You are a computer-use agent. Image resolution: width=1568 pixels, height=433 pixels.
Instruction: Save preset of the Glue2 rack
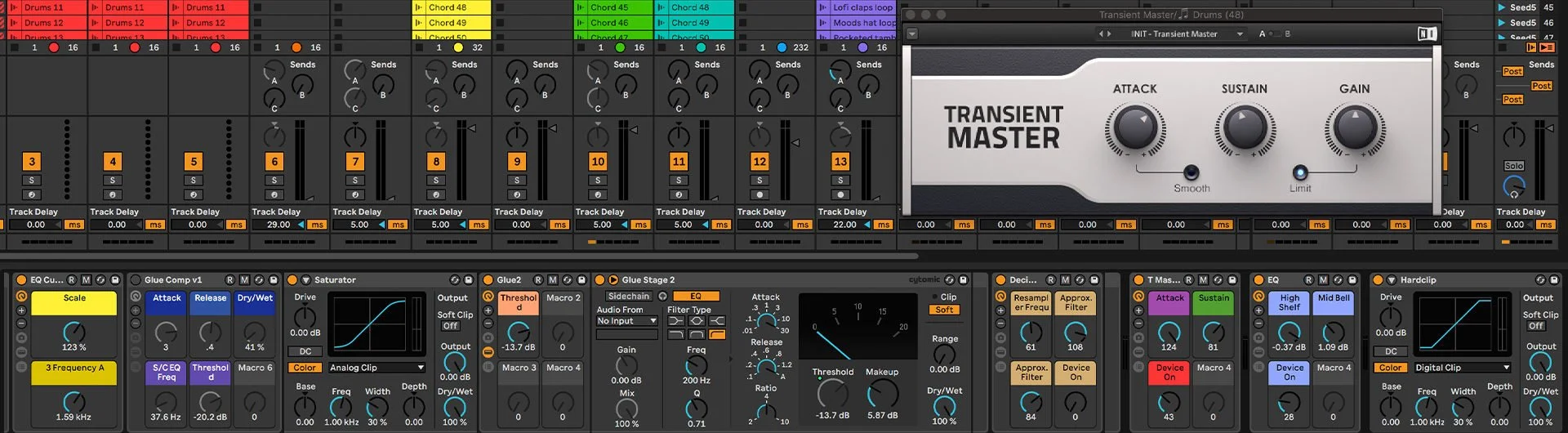pos(582,279)
